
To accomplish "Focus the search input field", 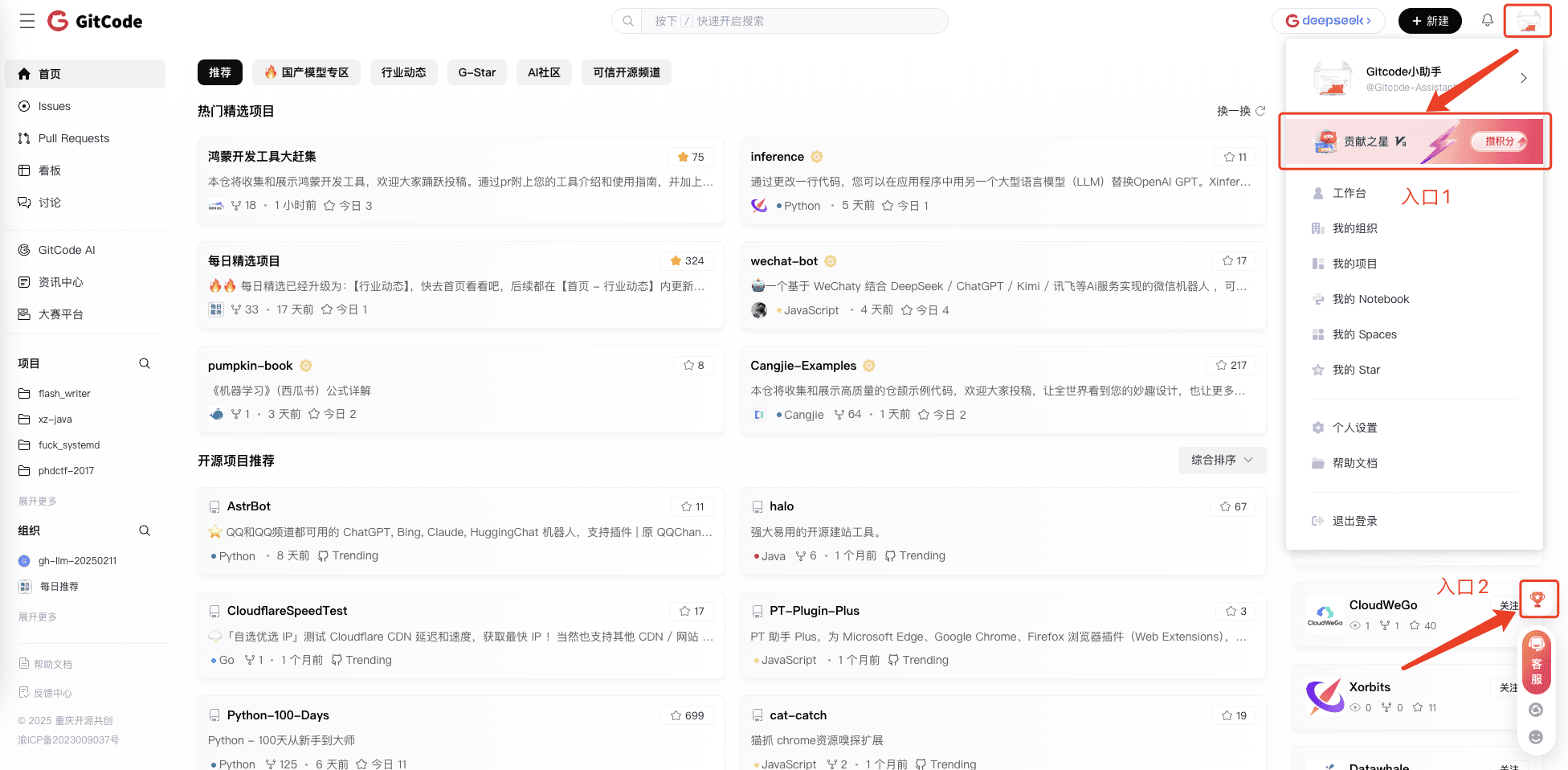I will pyautogui.click(x=791, y=21).
